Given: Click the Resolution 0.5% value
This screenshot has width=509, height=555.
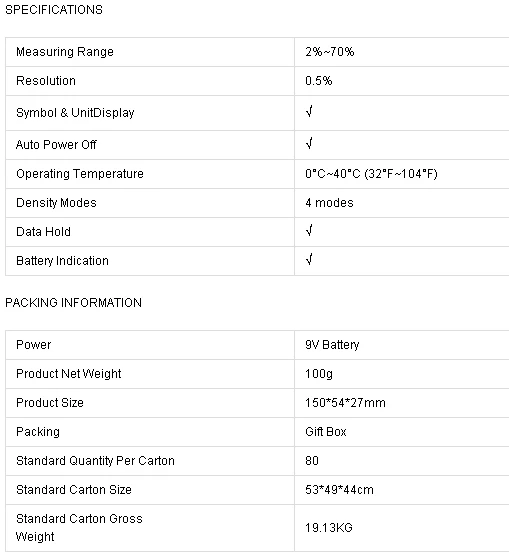Looking at the screenshot, I should (x=319, y=81).
